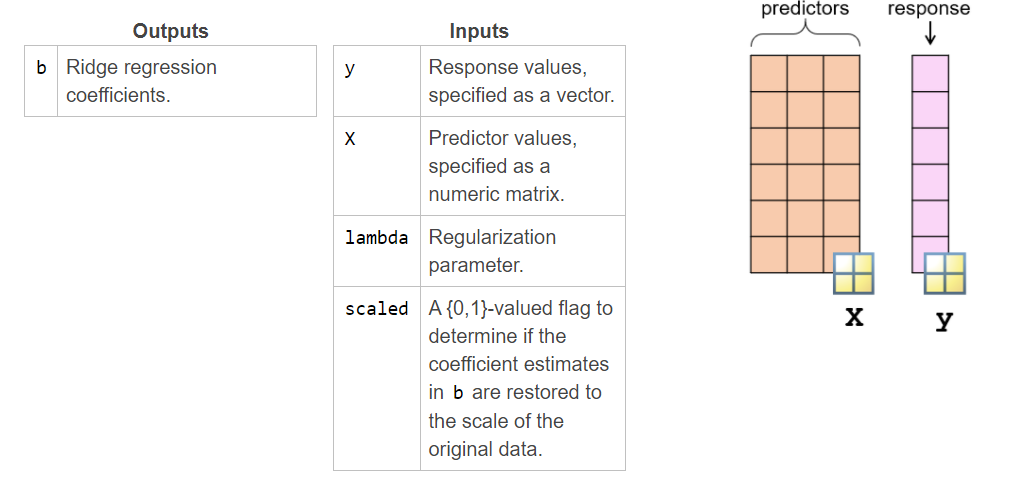Screen dimensions: 1027x486
Task: Select the Regularization parameter description text
Action: [x=493, y=251]
